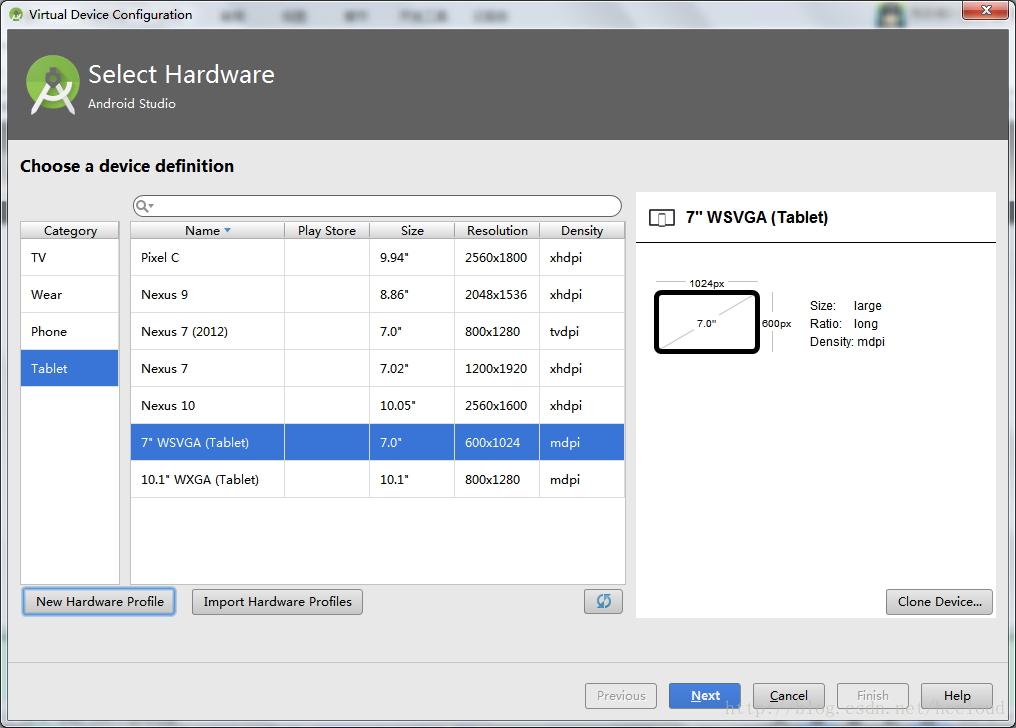Select the Nexus 7 (2012) device row
This screenshot has width=1016, height=728.
[x=377, y=332]
